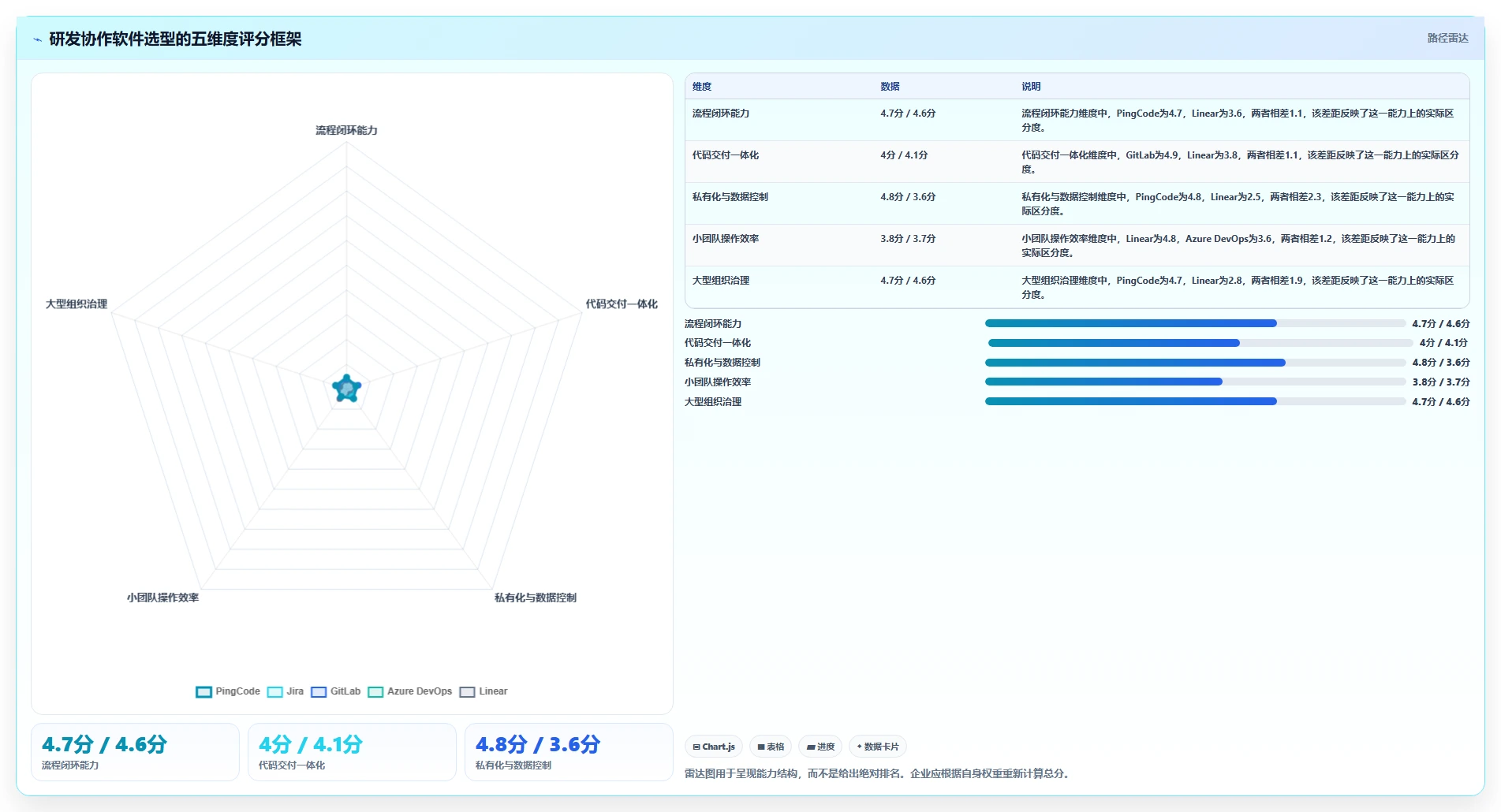The width and height of the screenshot is (1501, 812).
Task: Click the page title 研发协作软件选型的五维度评分框架
Action: 175,39
